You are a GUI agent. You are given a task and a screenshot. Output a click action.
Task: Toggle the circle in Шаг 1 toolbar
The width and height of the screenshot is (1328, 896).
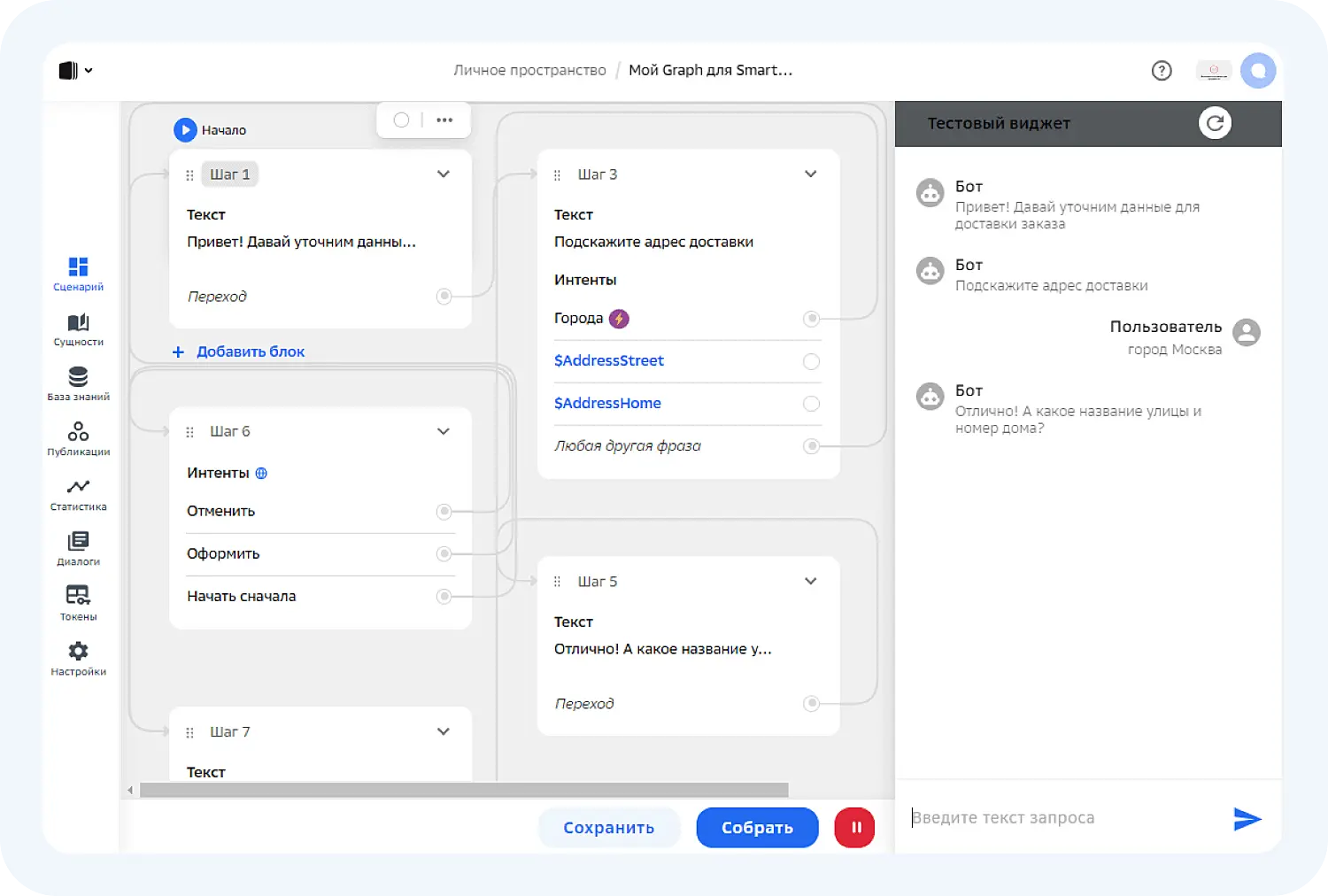[401, 120]
